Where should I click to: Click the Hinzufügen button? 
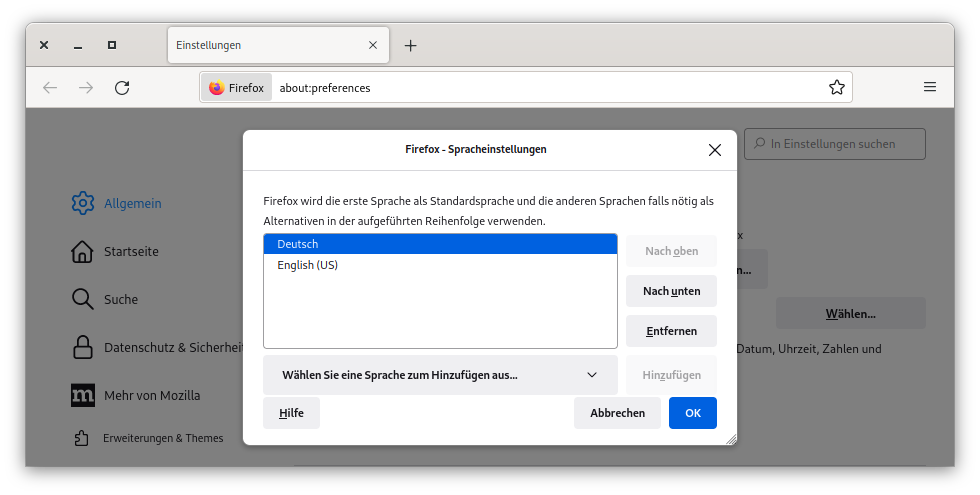(x=671, y=375)
